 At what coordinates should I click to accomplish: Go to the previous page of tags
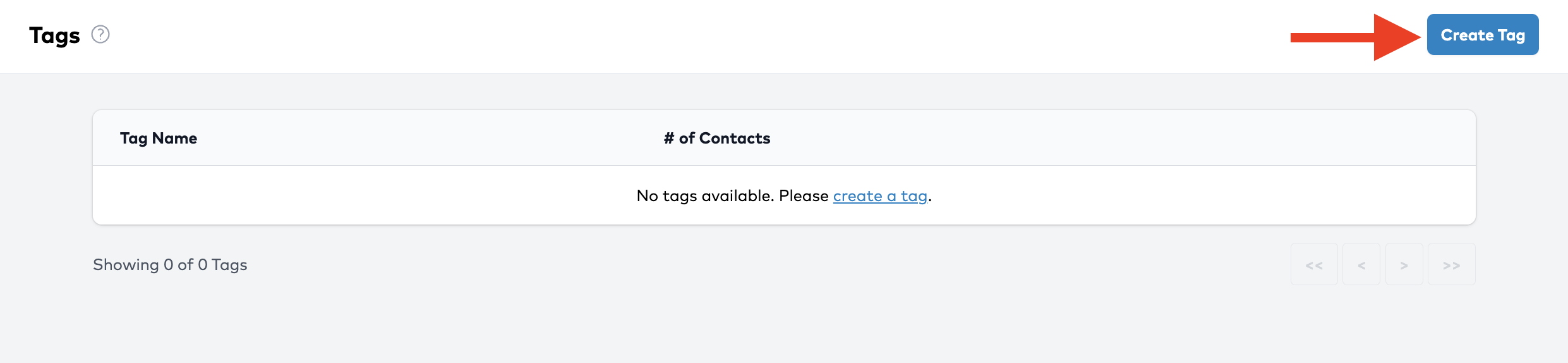coord(1361,265)
